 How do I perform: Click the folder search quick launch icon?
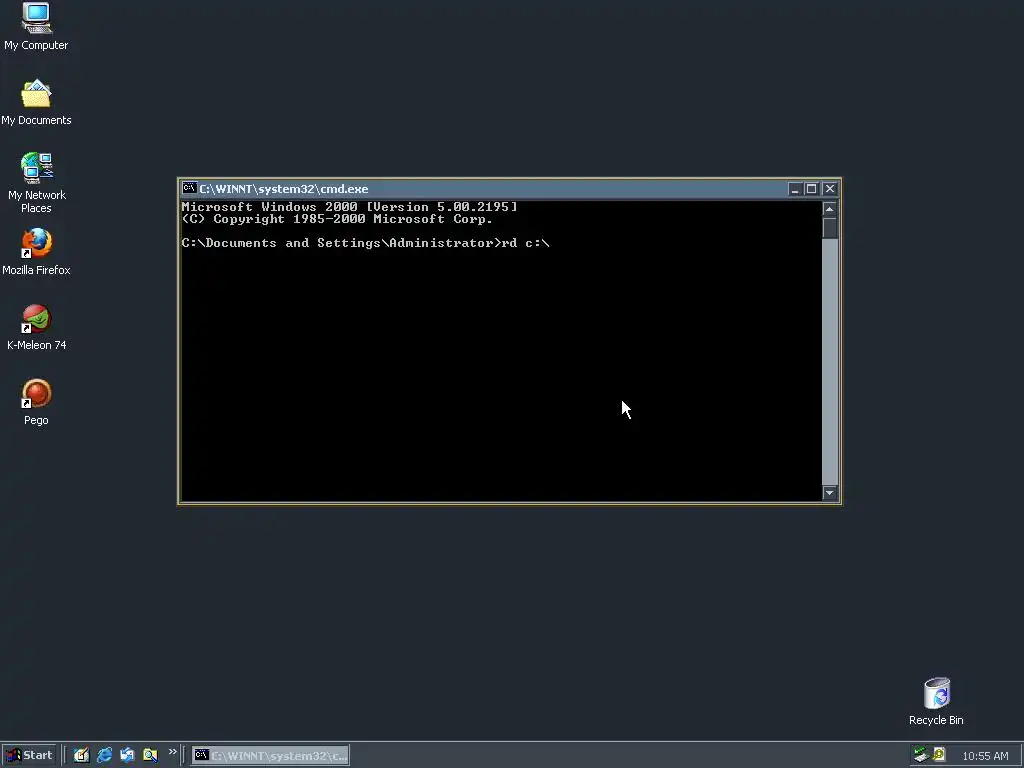pos(150,755)
